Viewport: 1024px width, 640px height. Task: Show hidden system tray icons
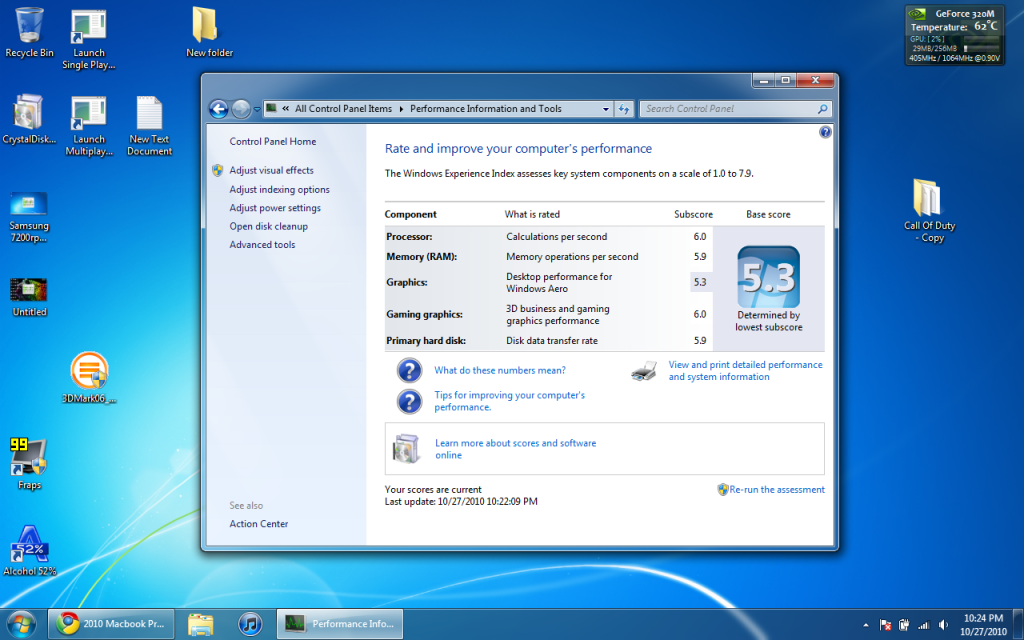[866, 625]
